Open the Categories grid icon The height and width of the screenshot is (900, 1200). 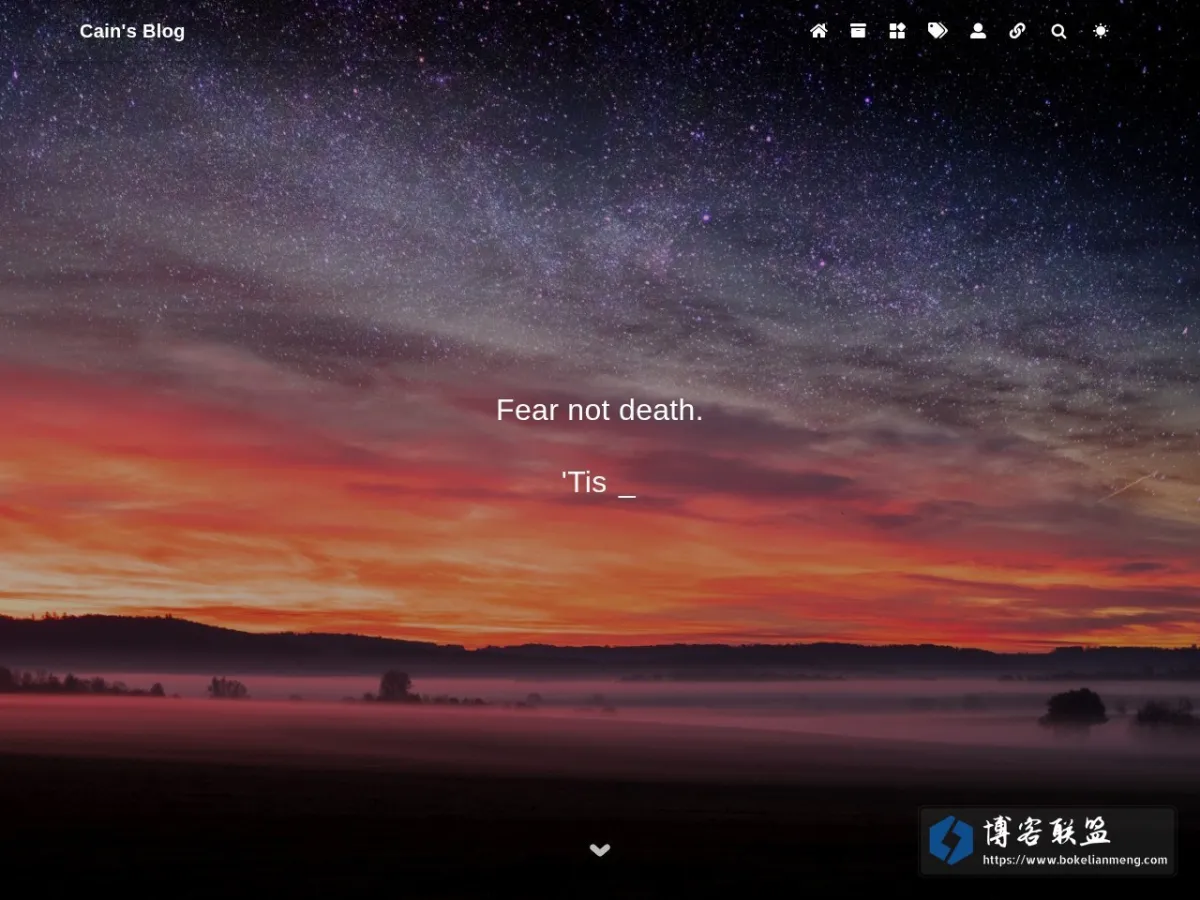tap(897, 31)
